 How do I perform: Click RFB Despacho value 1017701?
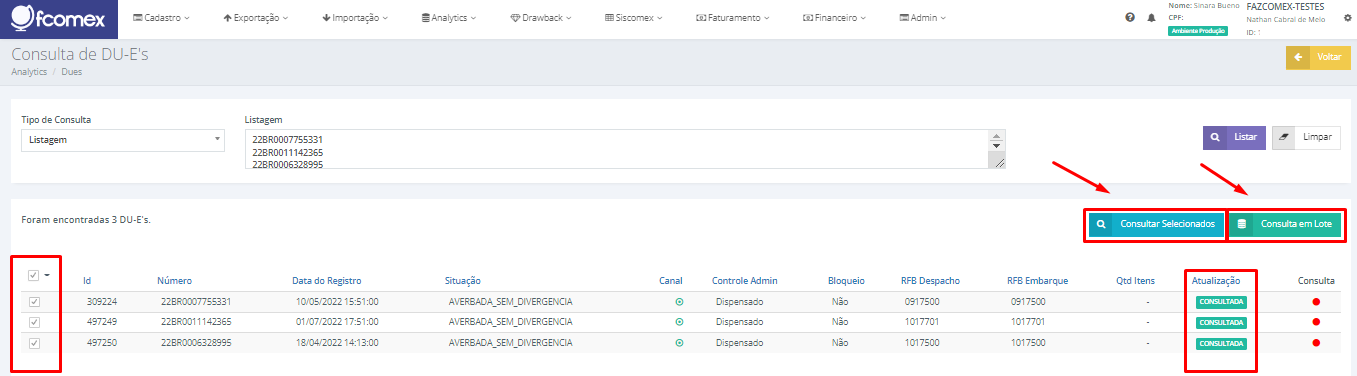[x=922, y=322]
